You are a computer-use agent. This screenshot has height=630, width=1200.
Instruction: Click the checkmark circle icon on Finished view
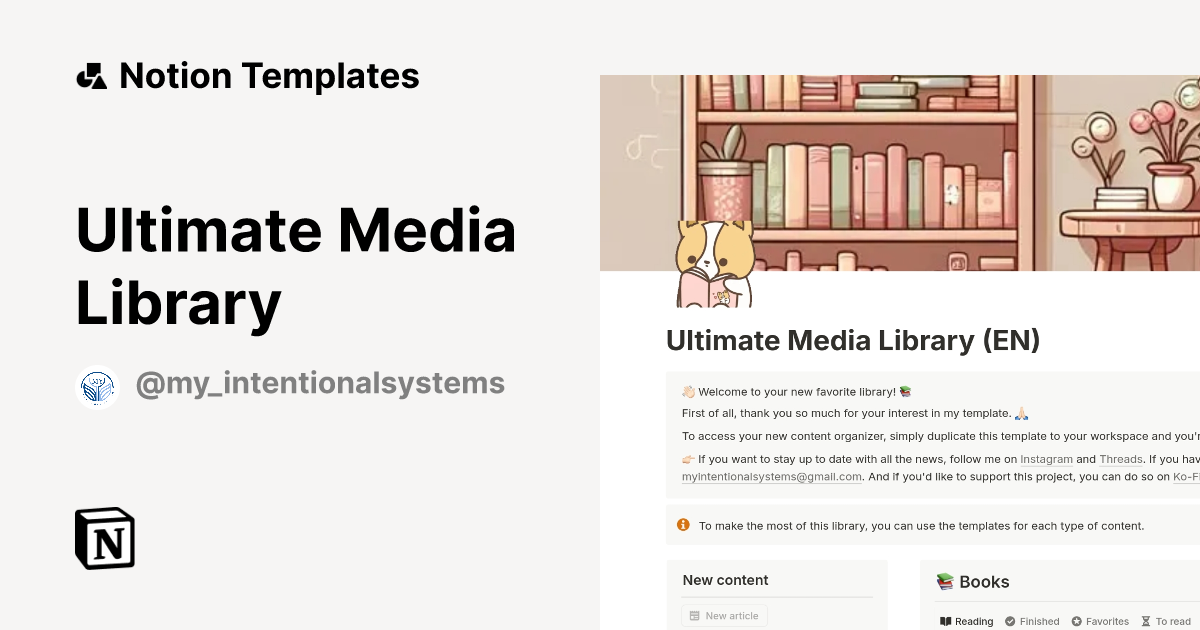pos(1008,620)
